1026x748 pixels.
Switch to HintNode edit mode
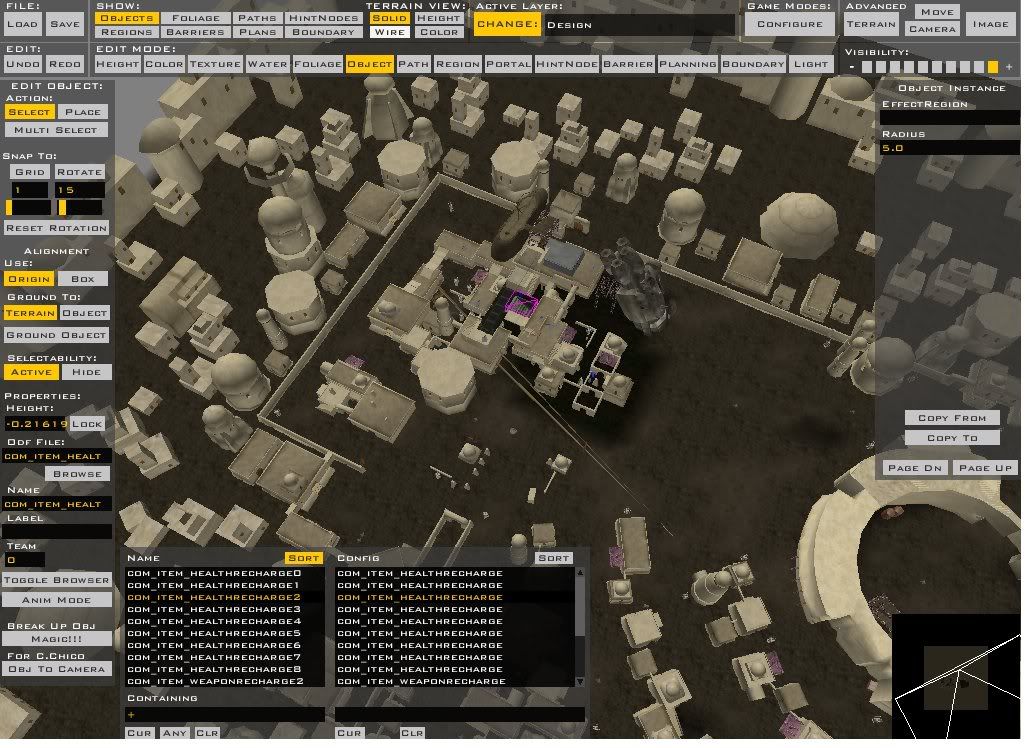click(x=567, y=63)
